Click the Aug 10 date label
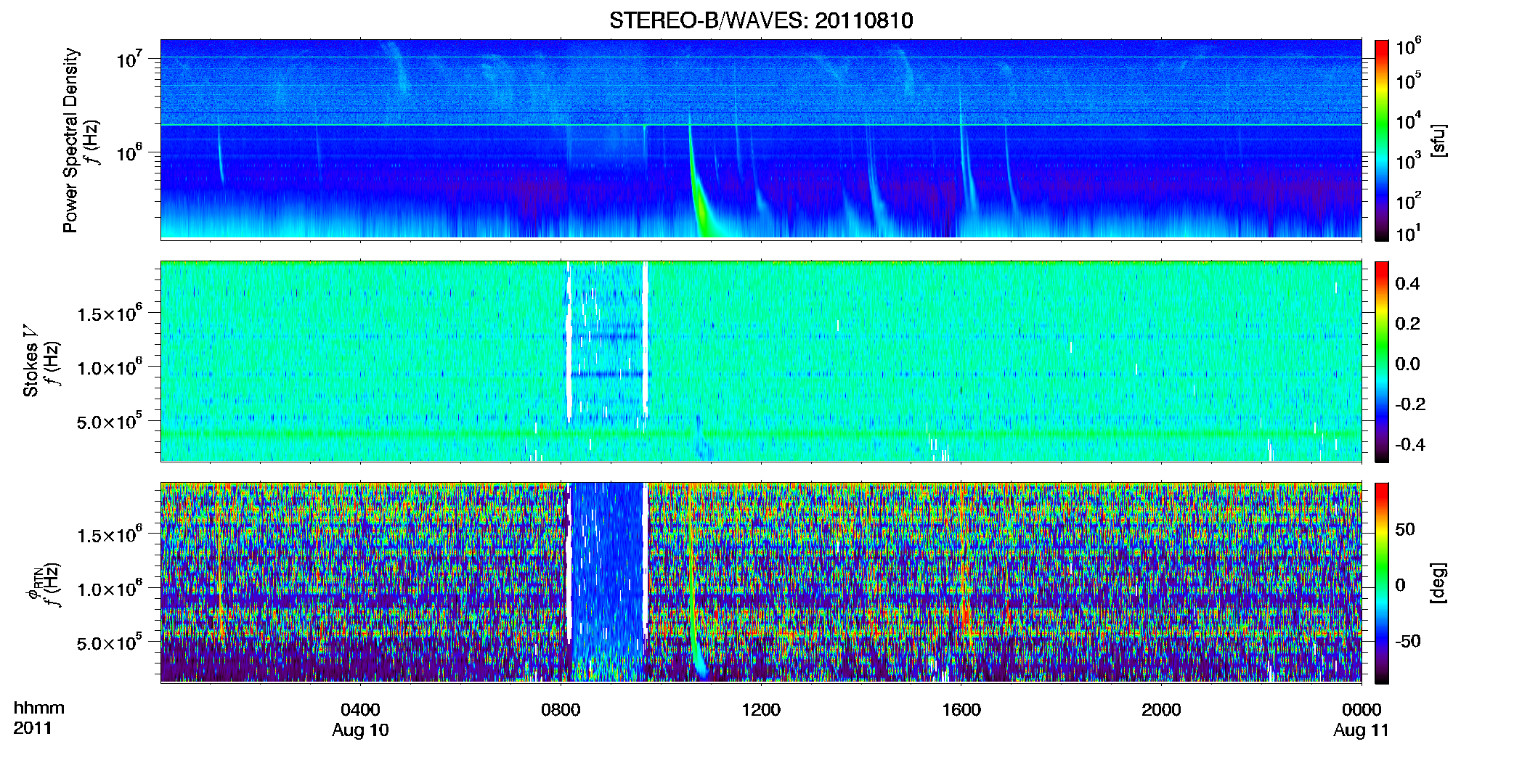The height and width of the screenshot is (784, 1522). pyautogui.click(x=360, y=730)
